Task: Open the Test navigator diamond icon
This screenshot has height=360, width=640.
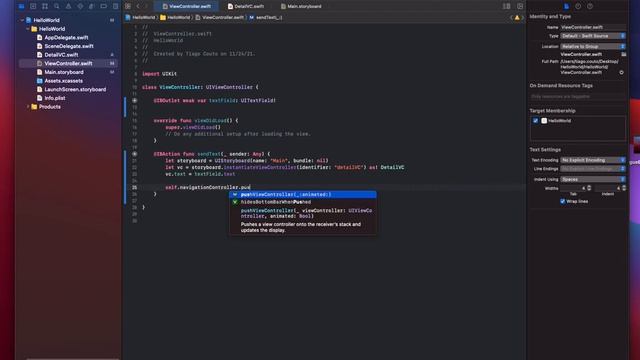Action: coord(80,6)
